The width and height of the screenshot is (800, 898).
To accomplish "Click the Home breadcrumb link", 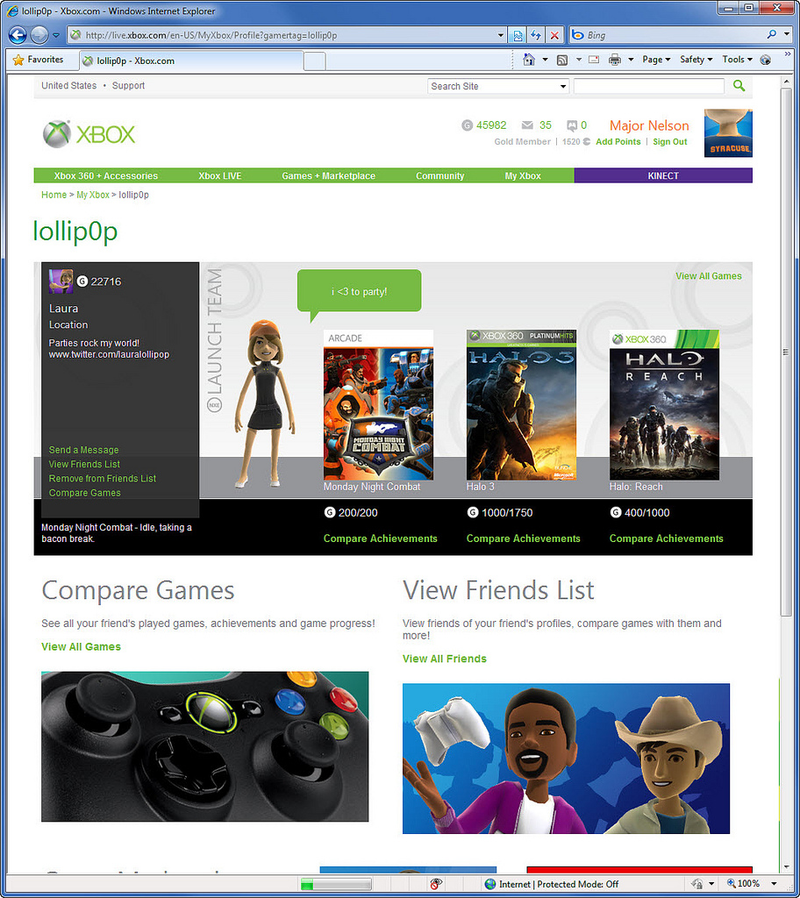I will (x=54, y=195).
